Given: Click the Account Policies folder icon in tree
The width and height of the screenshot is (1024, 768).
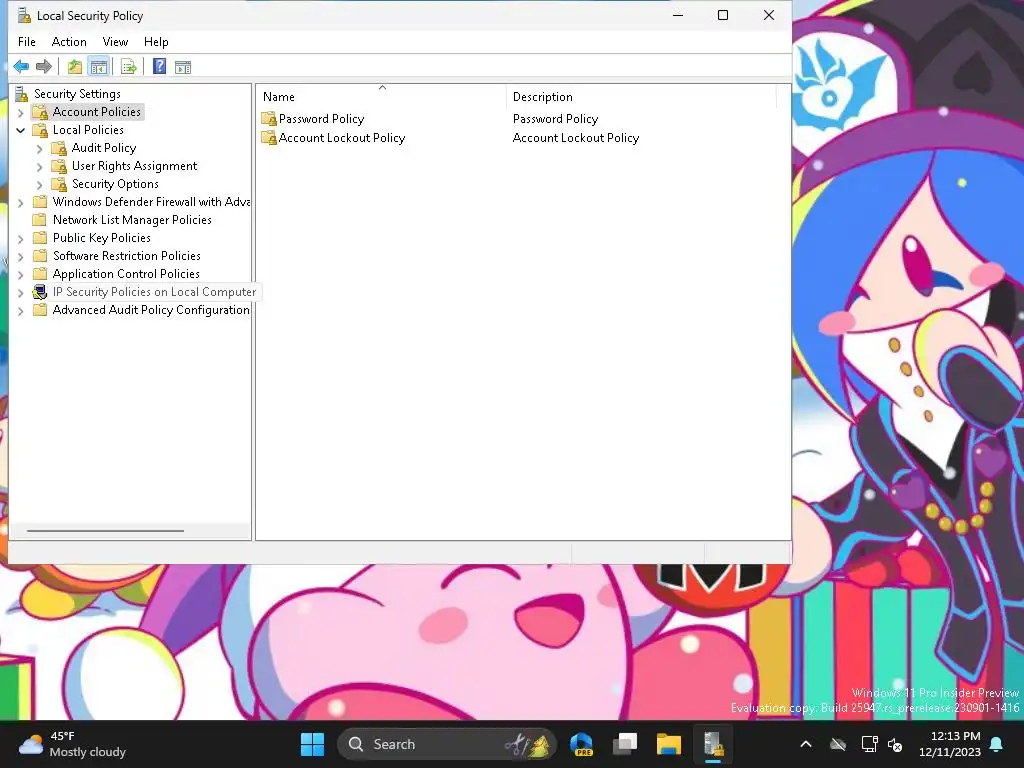Looking at the screenshot, I should coord(40,112).
